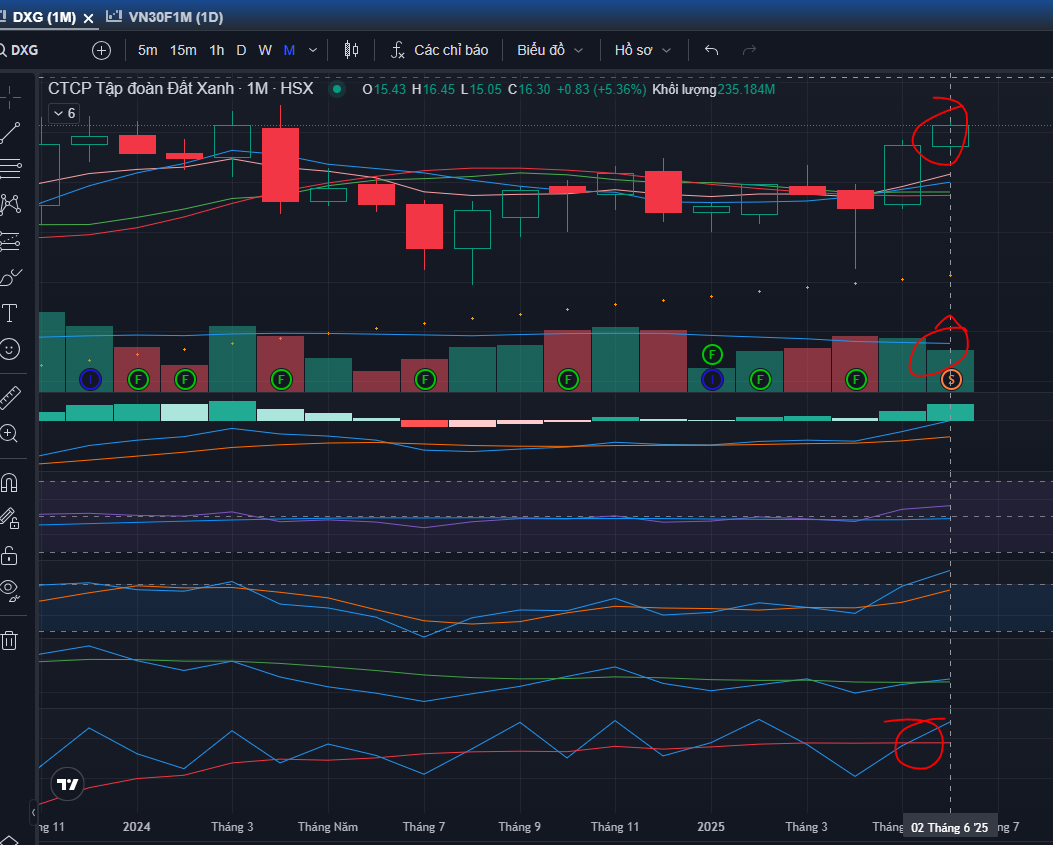Click the orange dividend $ marker

[x=951, y=380]
